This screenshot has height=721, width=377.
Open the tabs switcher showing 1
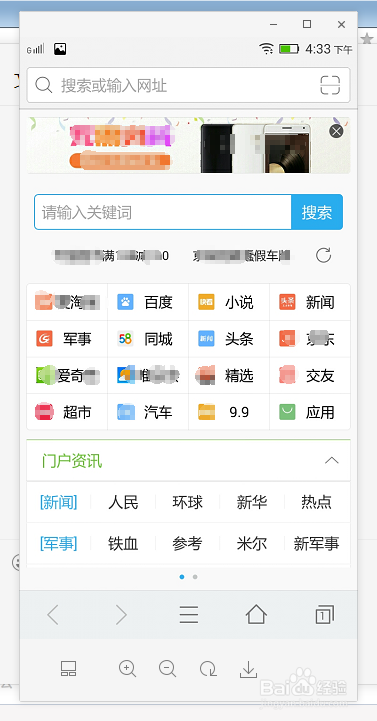[x=325, y=615]
